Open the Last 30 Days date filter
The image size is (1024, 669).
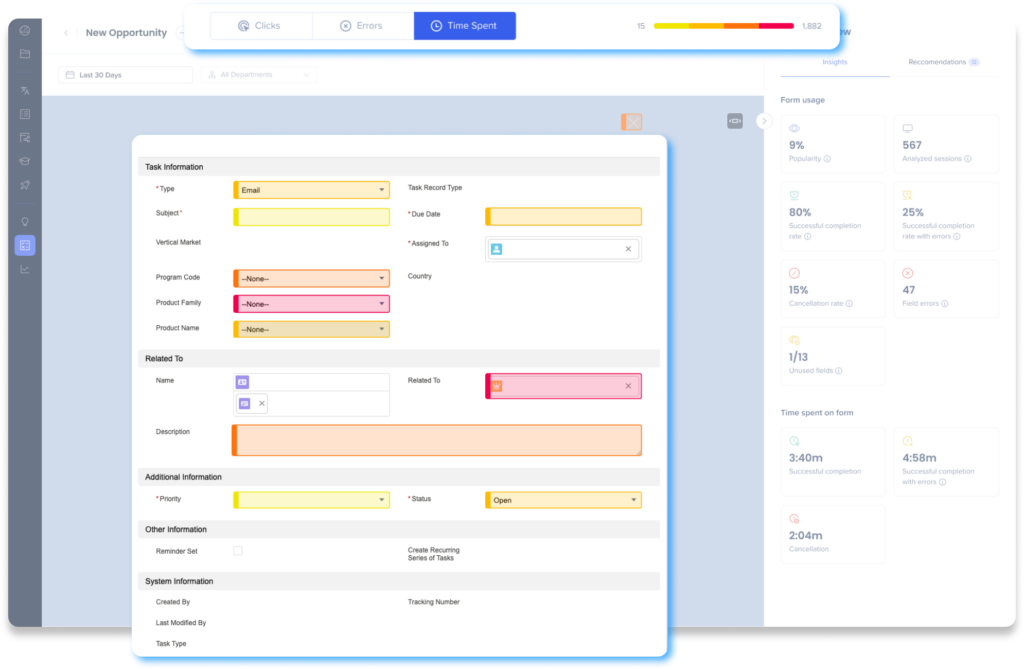click(x=125, y=75)
